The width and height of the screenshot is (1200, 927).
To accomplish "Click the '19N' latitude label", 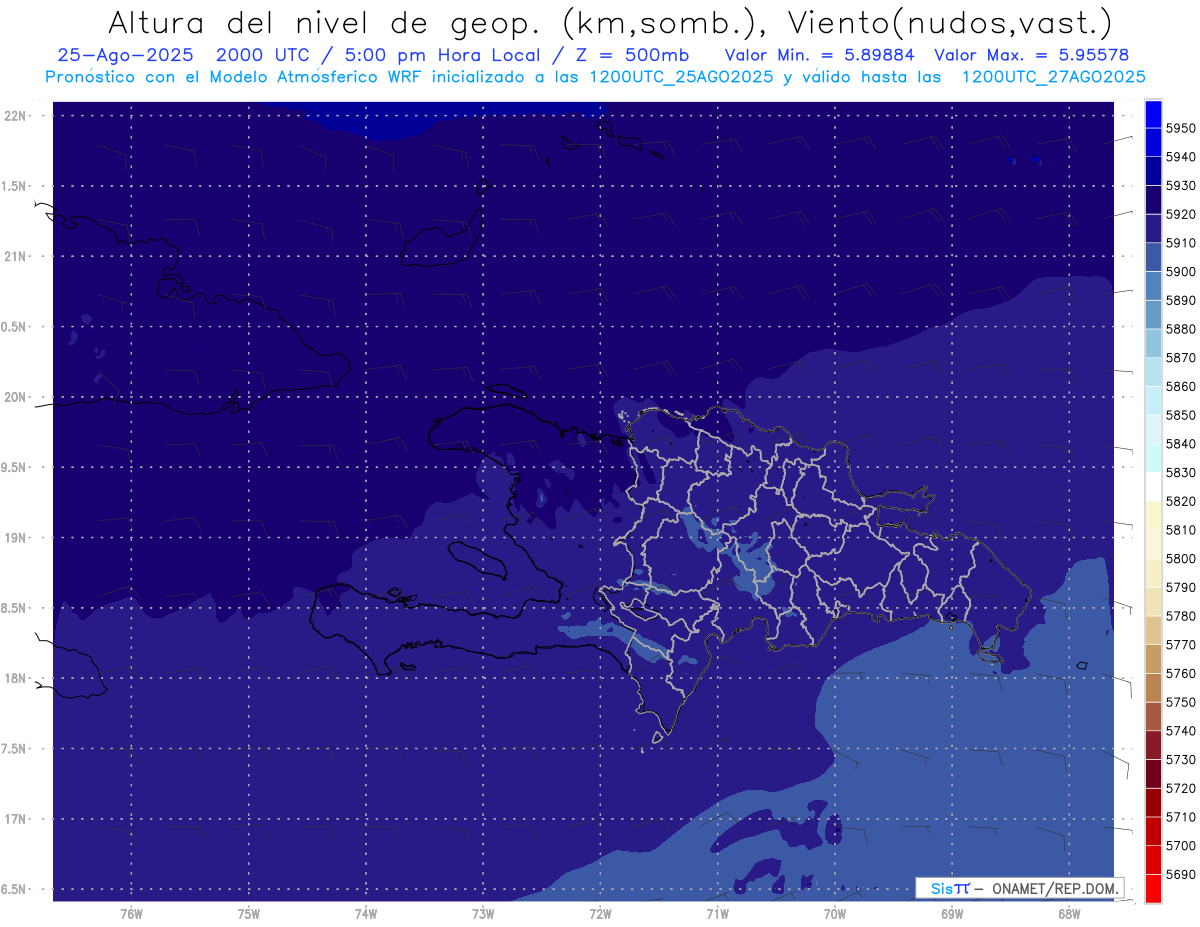I will 14,537.
